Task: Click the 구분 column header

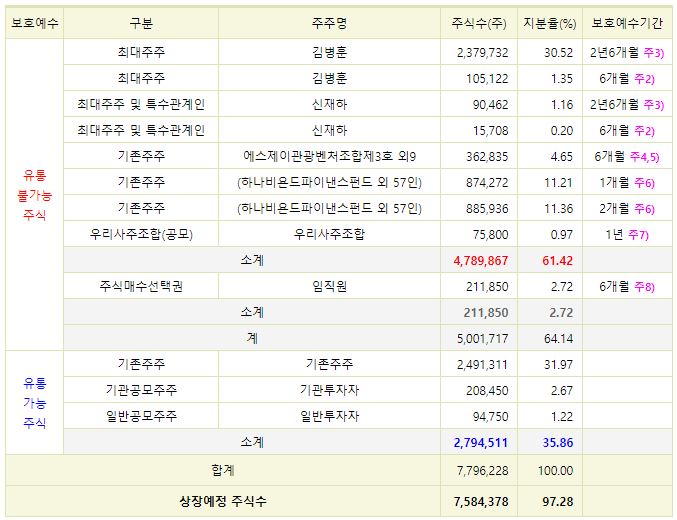Action: click(141, 23)
